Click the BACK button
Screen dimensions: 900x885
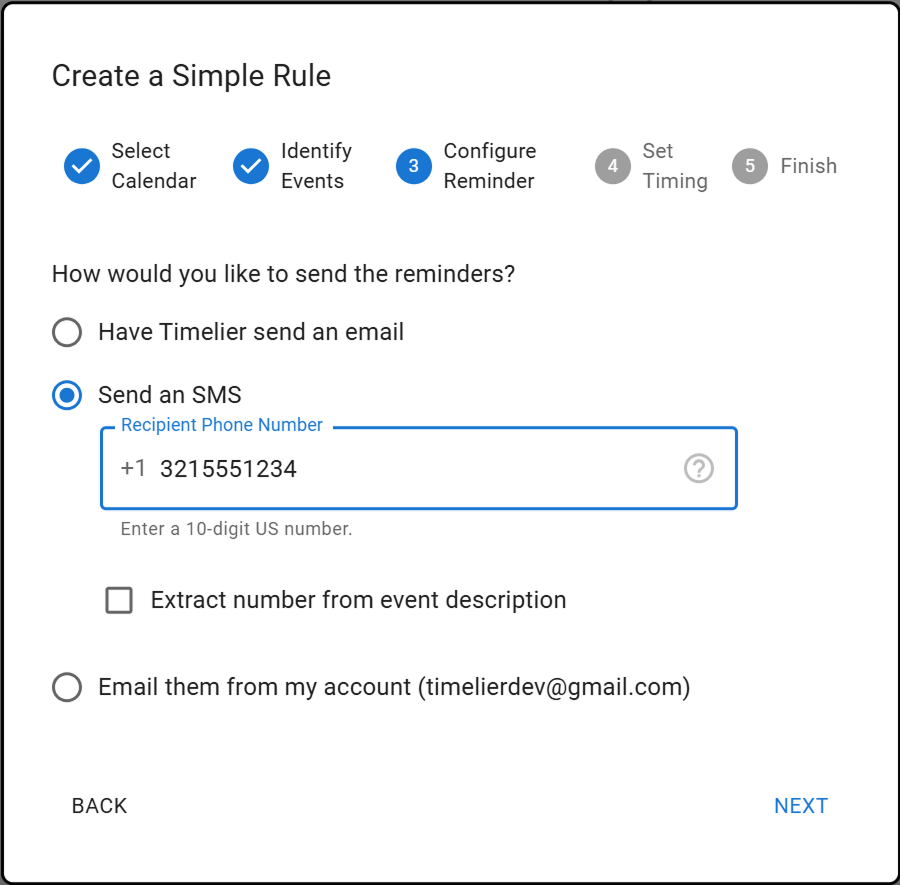[99, 805]
